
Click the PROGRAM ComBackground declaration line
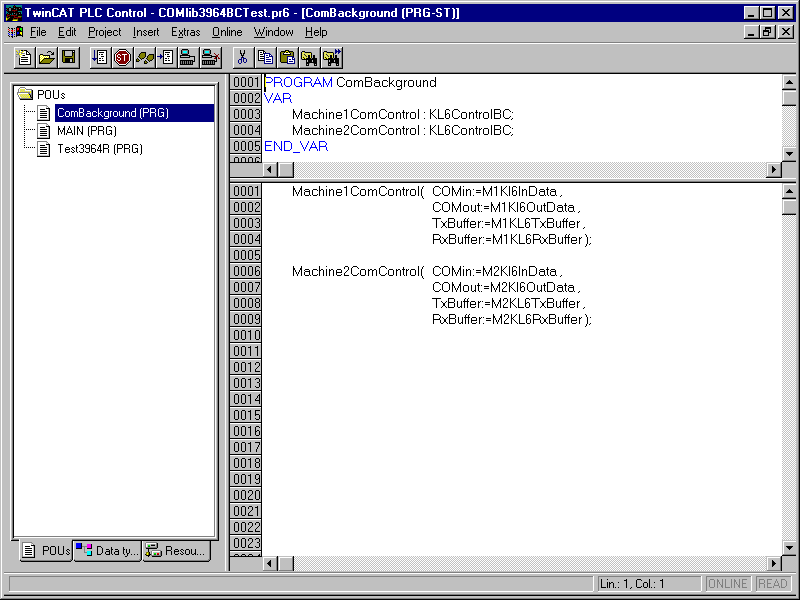point(350,82)
